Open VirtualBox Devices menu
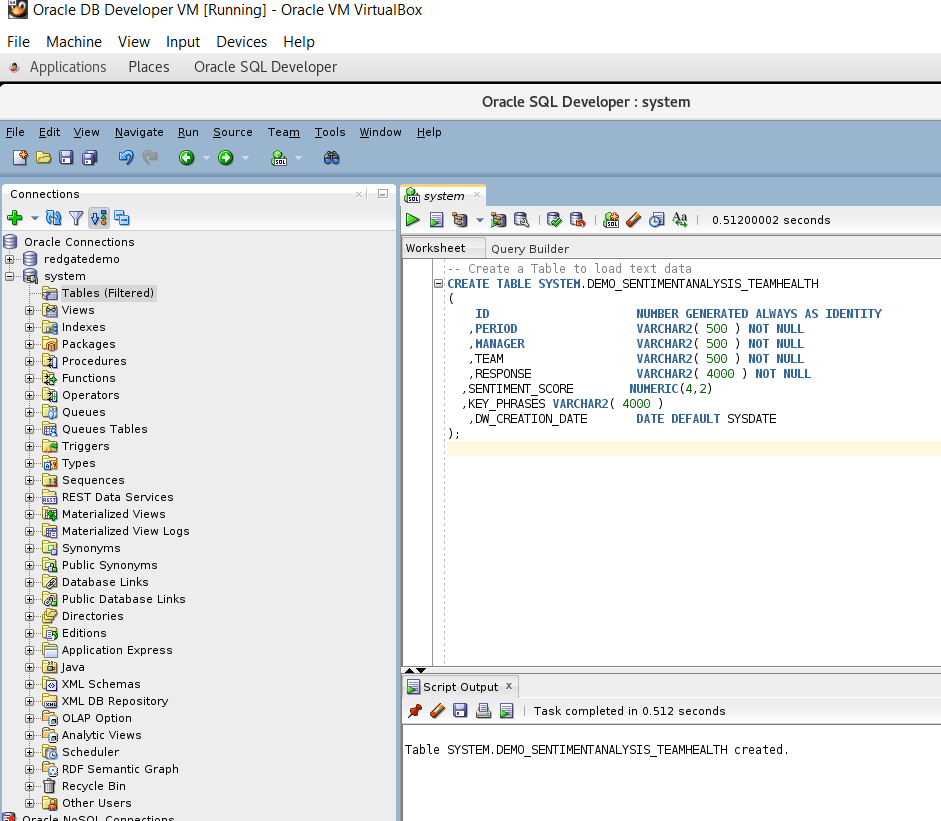This screenshot has height=821, width=941. [x=241, y=42]
